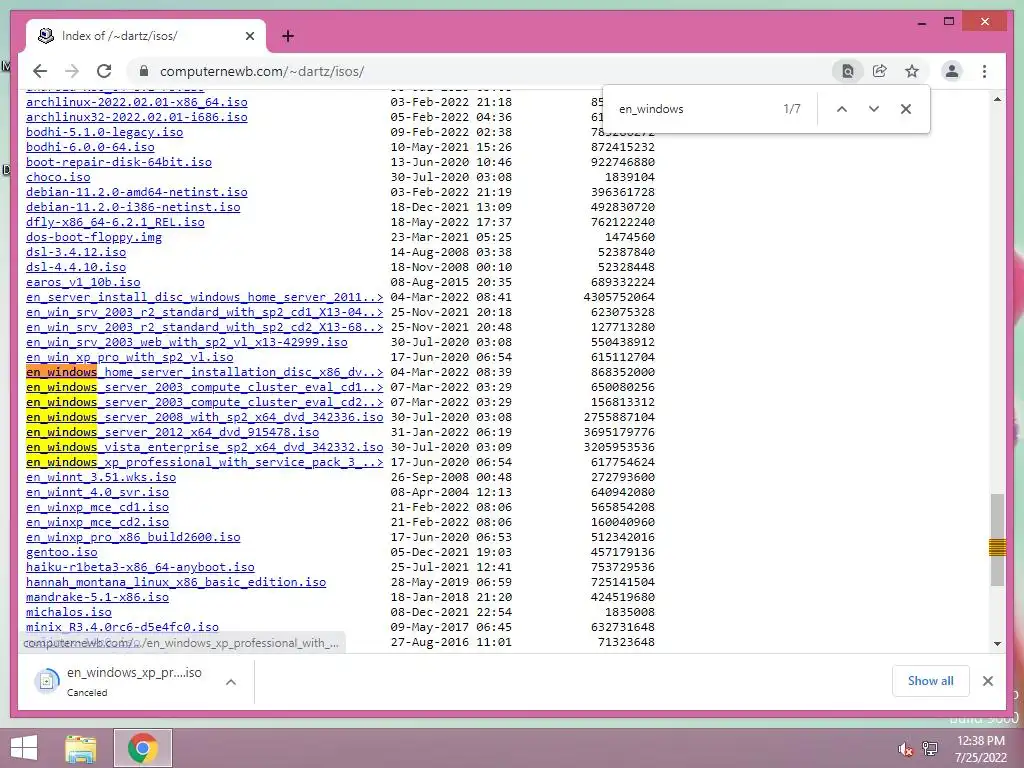Open the Windows Start button
Viewport: 1024px width, 768px height.
pyautogui.click(x=24, y=748)
